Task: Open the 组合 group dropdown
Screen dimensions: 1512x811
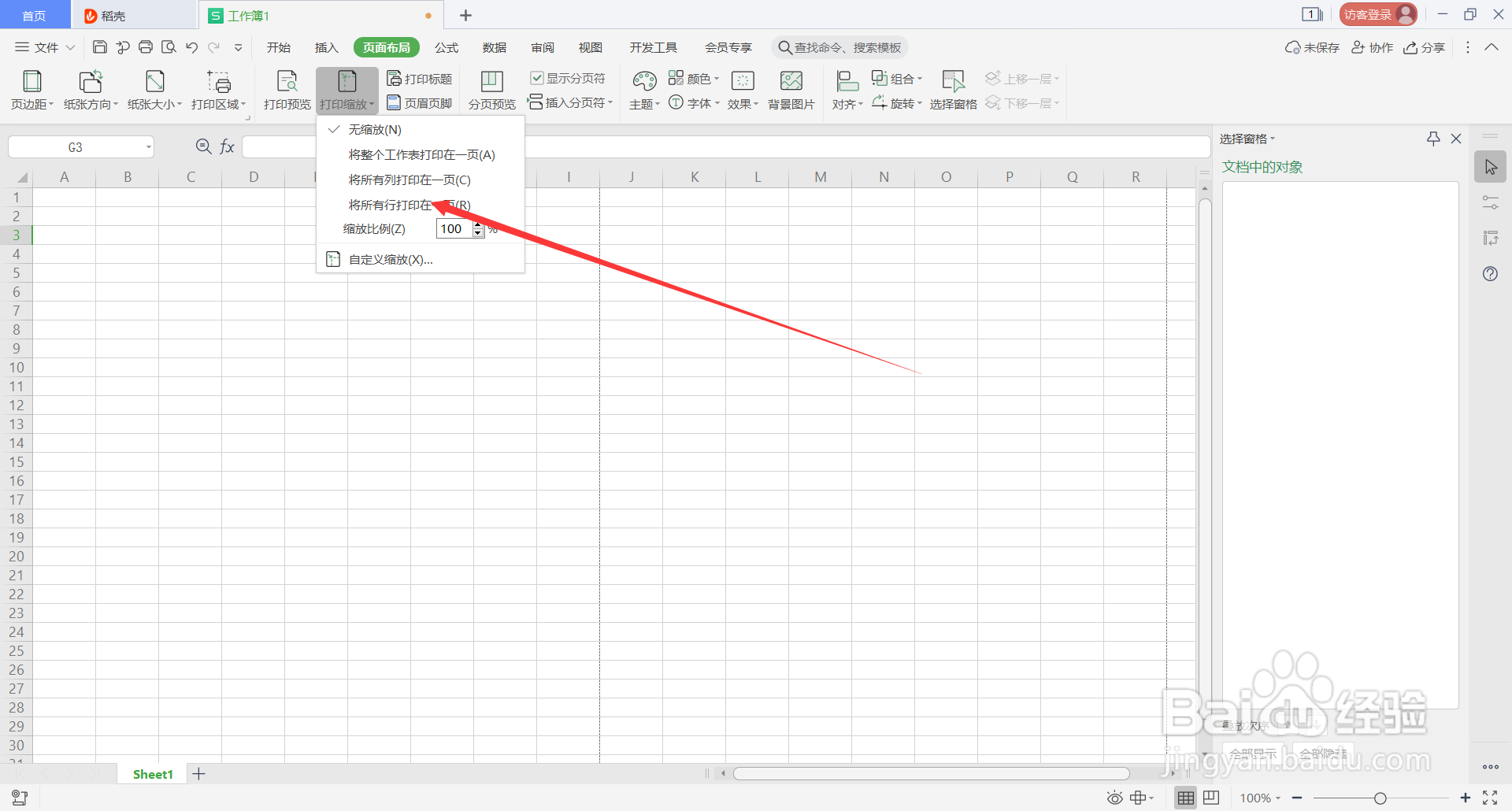Action: 897,78
